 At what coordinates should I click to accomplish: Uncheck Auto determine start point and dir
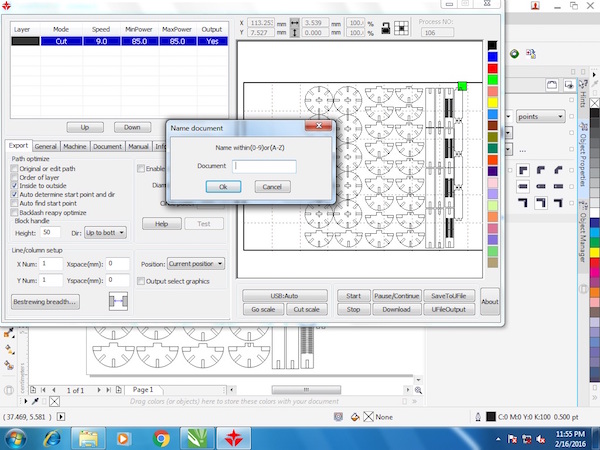pyautogui.click(x=15, y=194)
